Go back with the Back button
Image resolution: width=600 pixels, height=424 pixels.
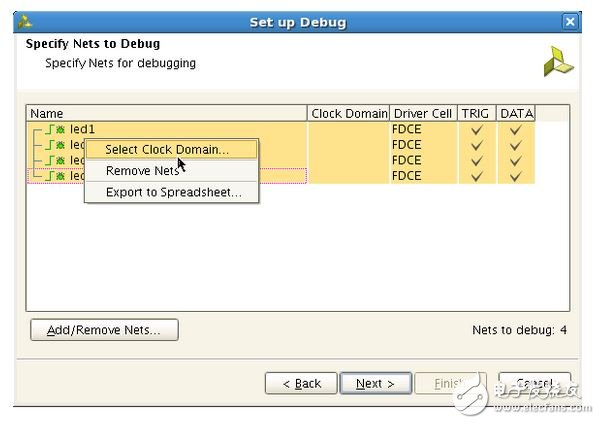(301, 384)
